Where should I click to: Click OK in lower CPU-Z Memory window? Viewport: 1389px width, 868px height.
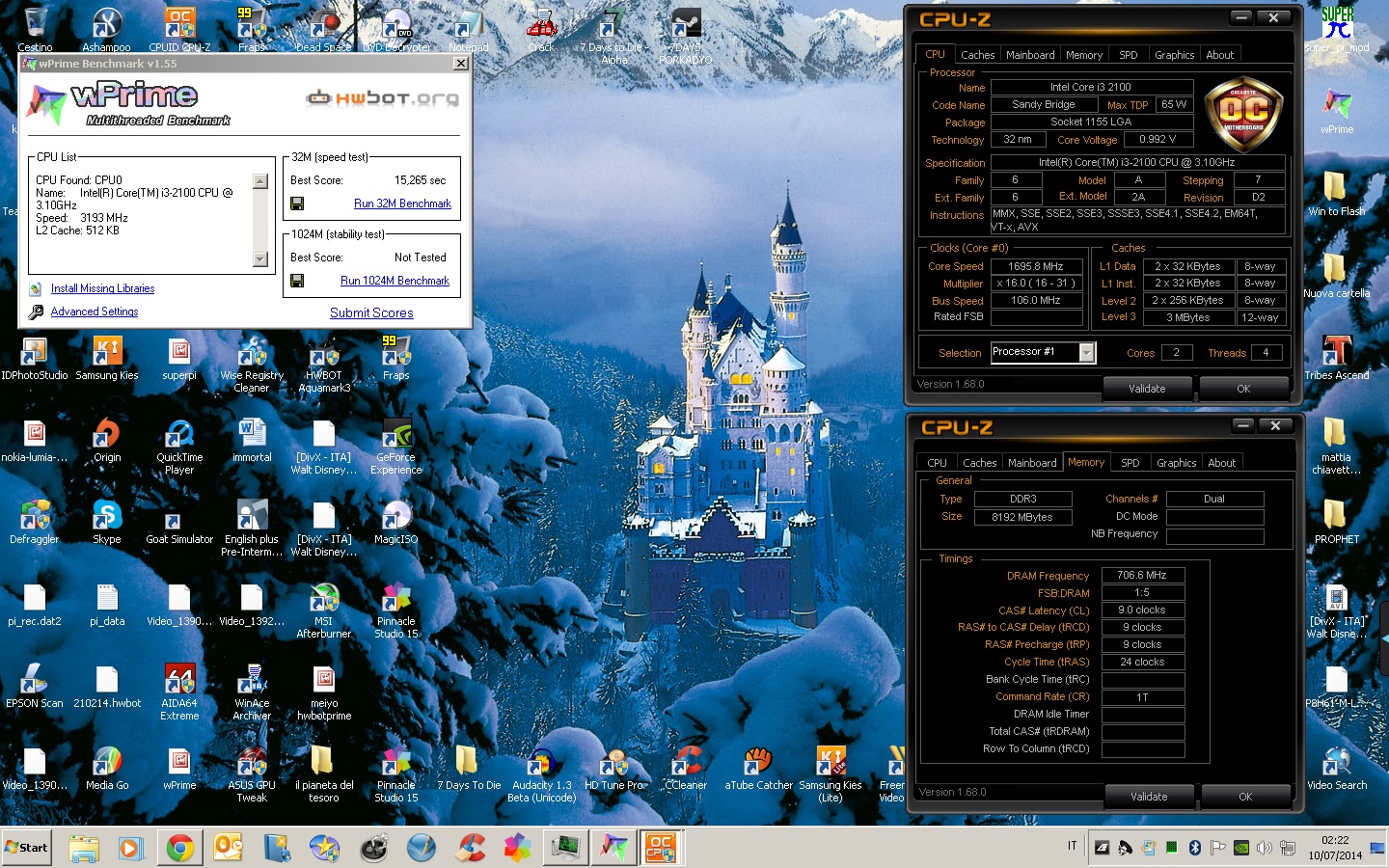[1245, 797]
